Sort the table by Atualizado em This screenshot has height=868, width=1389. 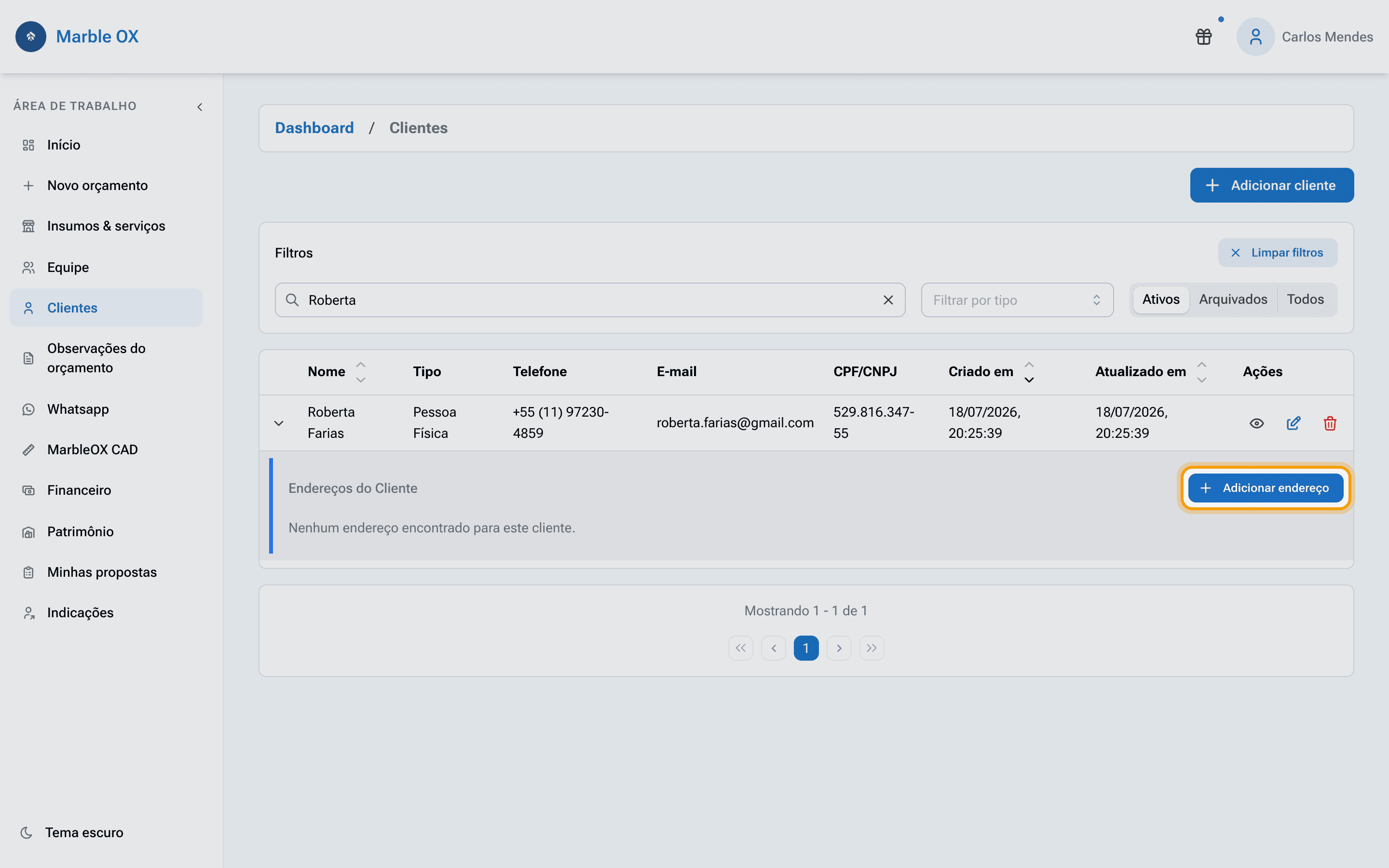coord(1201,372)
